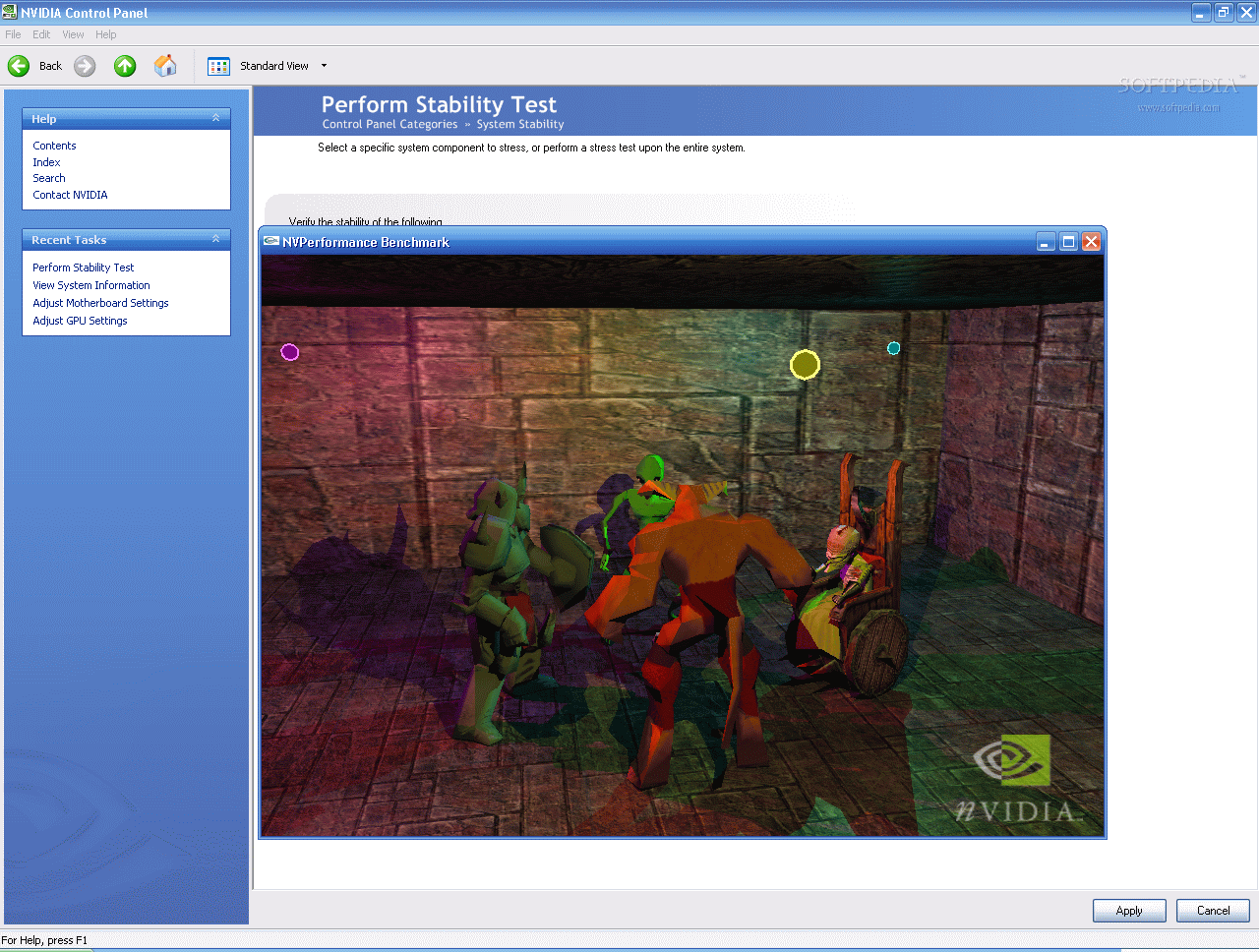
Task: Maximize the NVPerformance Benchmark window
Action: click(1069, 242)
